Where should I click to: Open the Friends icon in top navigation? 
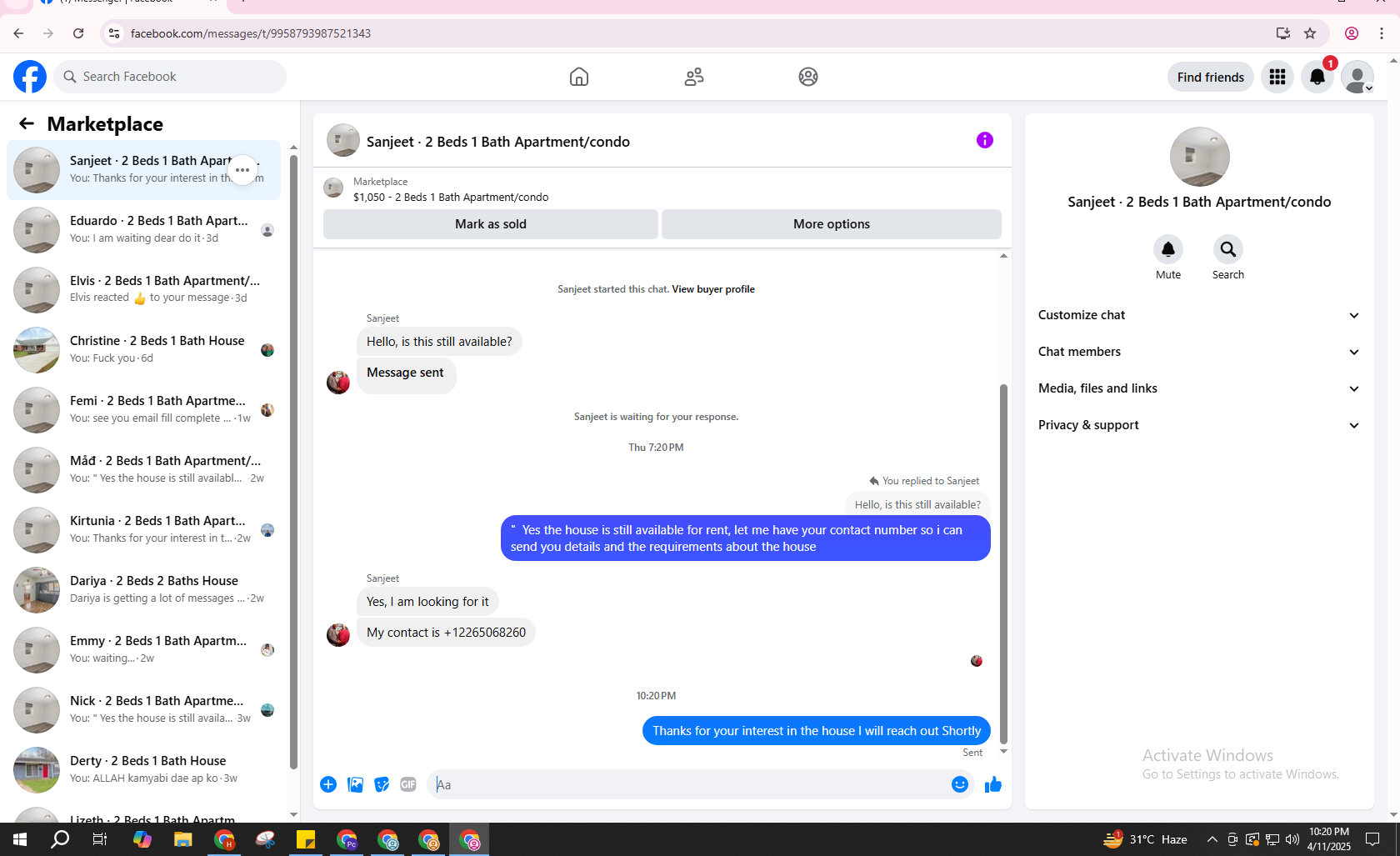point(694,77)
